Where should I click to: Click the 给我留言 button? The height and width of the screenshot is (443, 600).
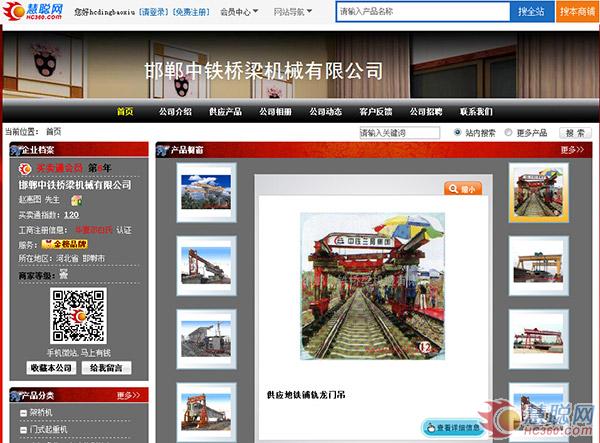[106, 368]
